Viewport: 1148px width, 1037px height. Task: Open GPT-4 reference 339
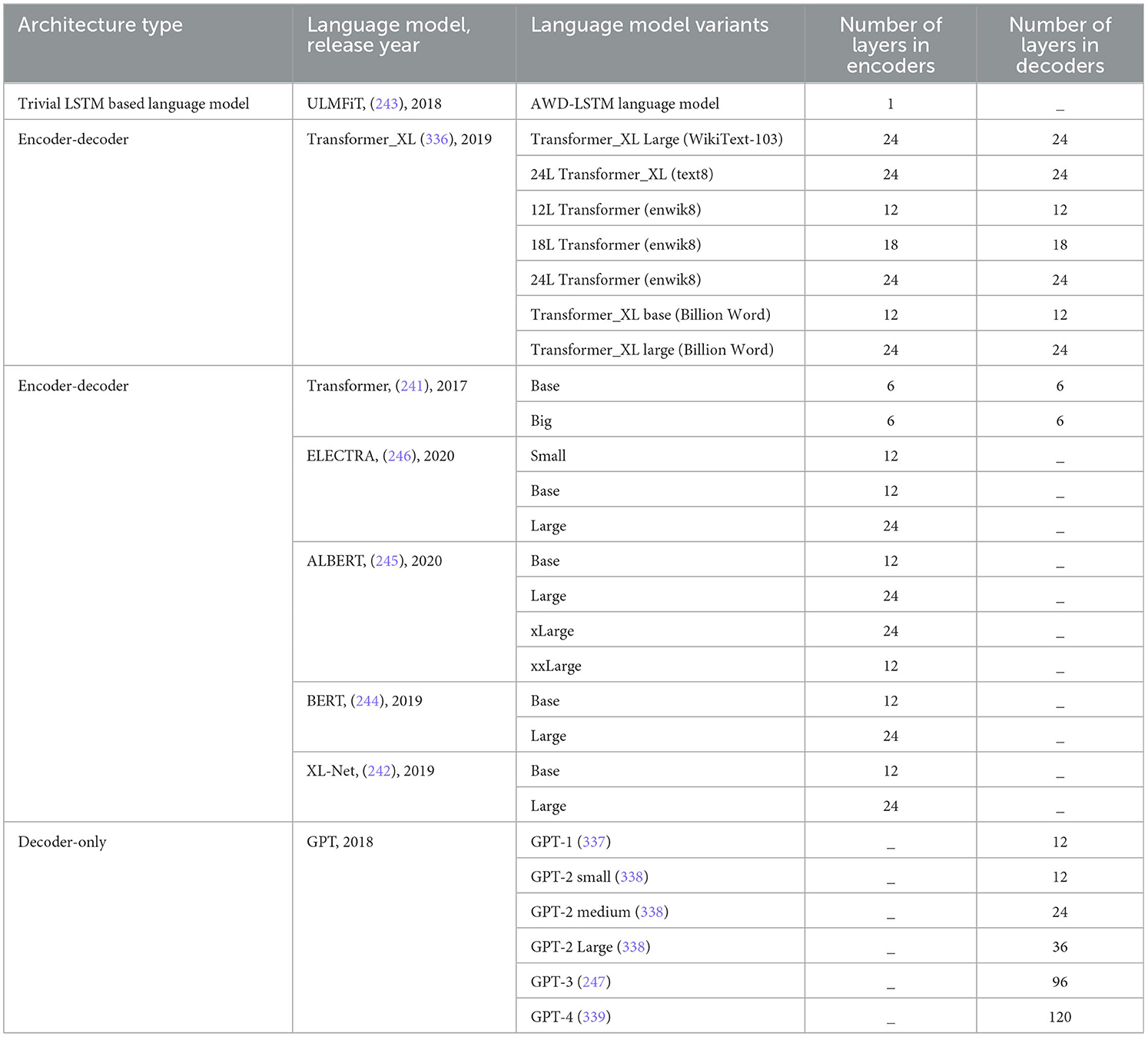pos(594,1017)
